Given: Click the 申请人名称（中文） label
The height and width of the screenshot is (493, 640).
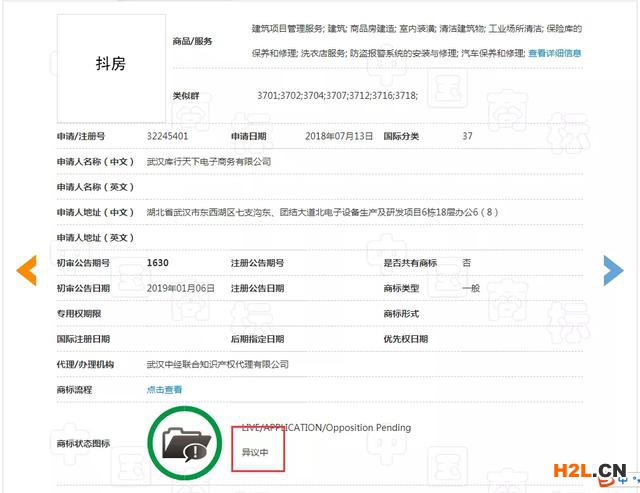Looking at the screenshot, I should click(x=95, y=162).
